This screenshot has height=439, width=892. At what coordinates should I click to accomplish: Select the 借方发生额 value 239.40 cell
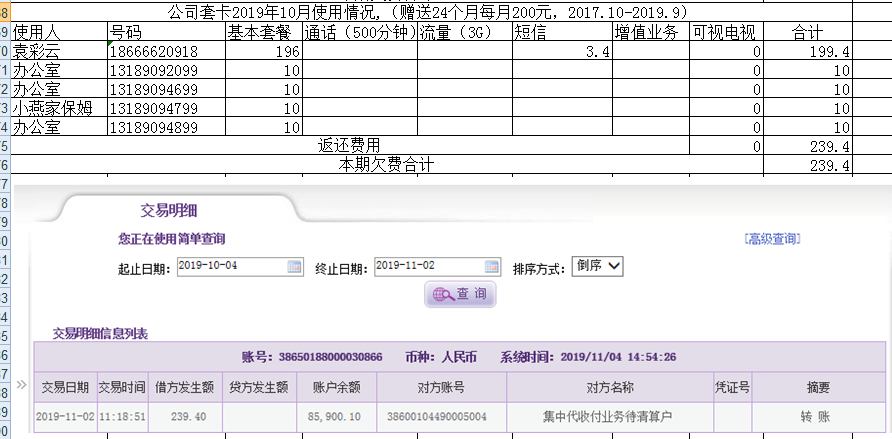tap(188, 416)
